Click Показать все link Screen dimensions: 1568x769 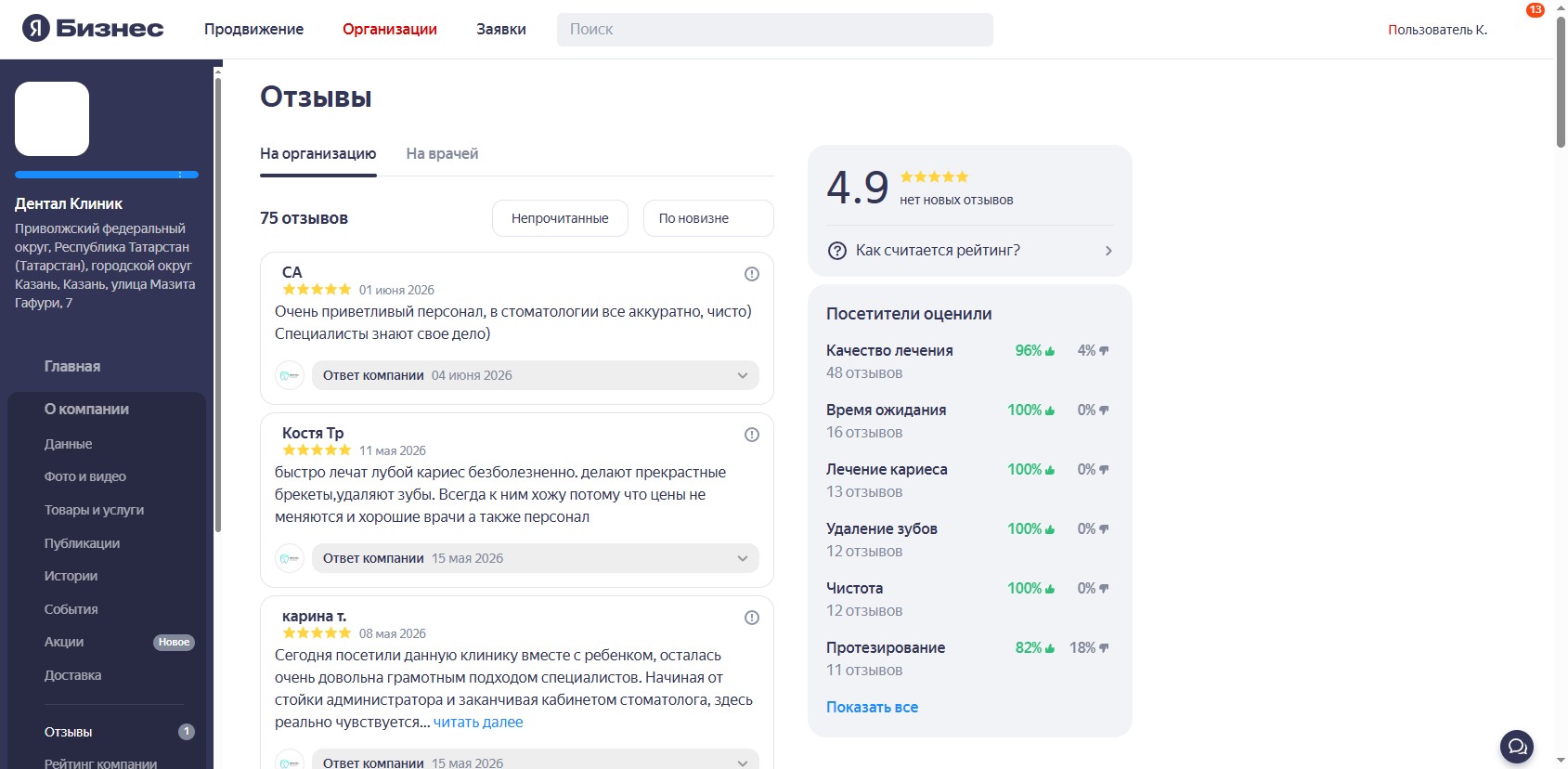[x=872, y=707]
